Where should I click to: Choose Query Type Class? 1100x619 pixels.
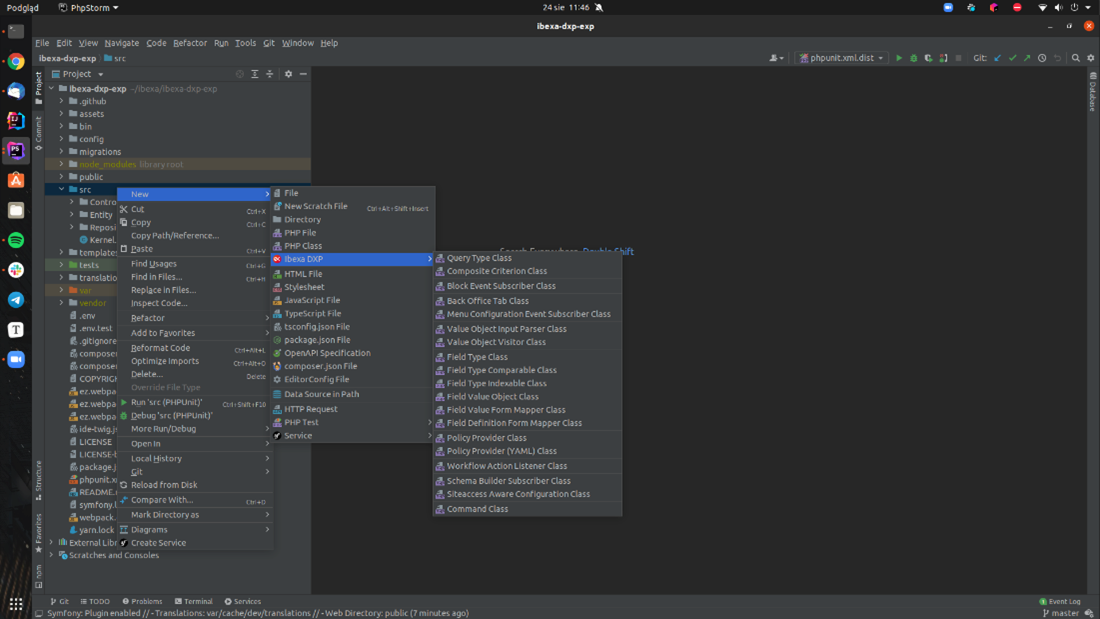(x=528, y=258)
